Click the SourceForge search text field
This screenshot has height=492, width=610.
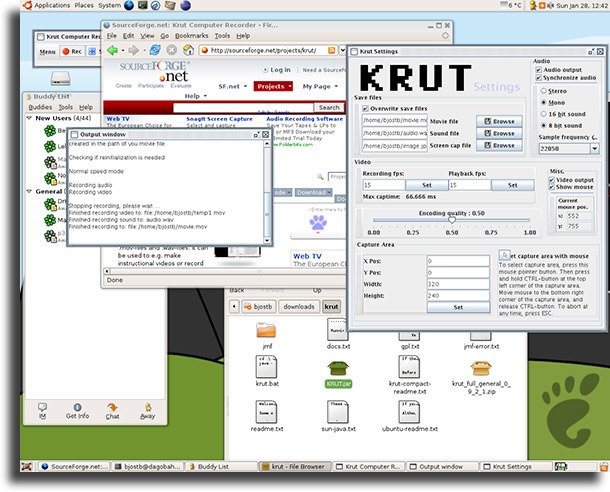pos(243,107)
